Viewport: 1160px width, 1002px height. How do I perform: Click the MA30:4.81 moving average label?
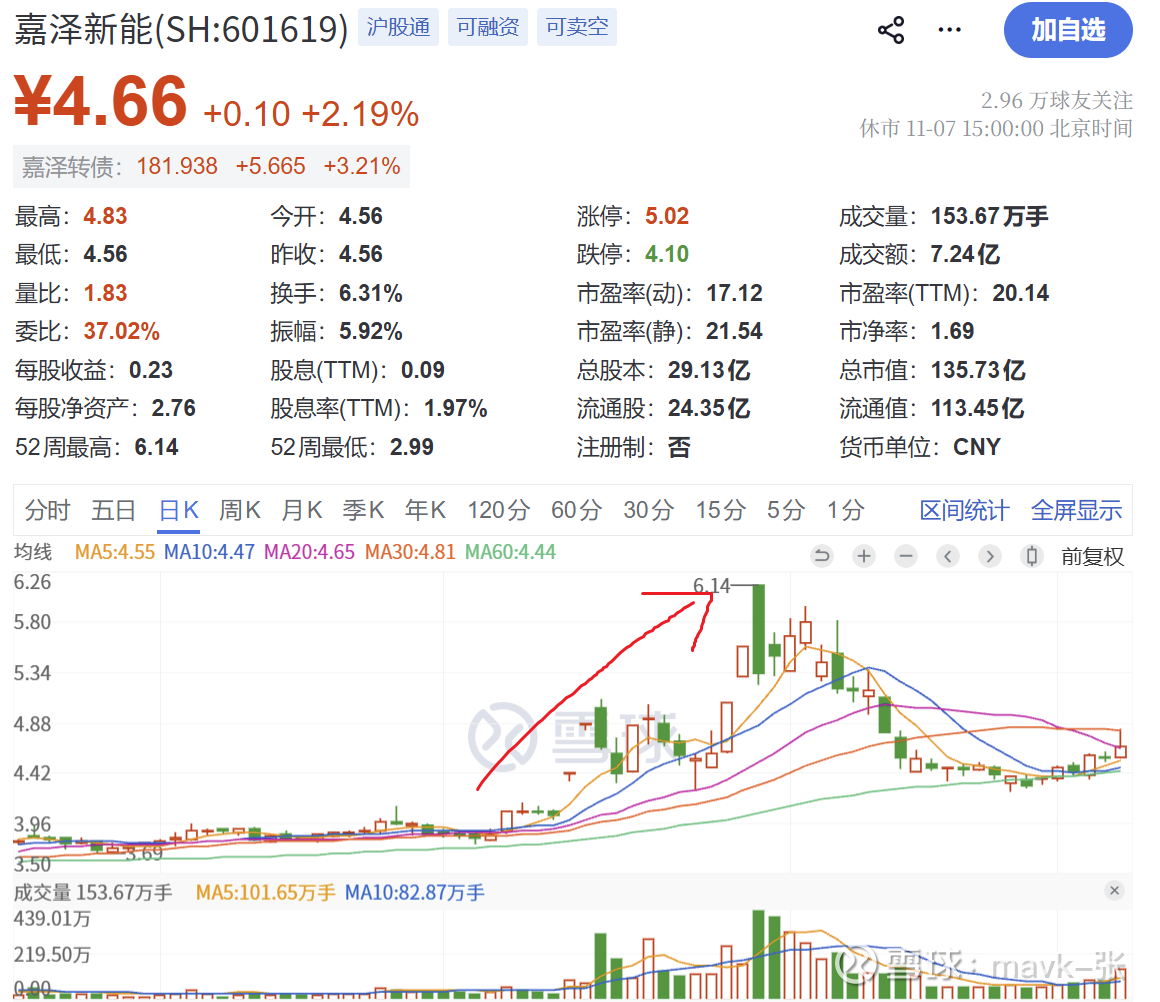(x=410, y=552)
